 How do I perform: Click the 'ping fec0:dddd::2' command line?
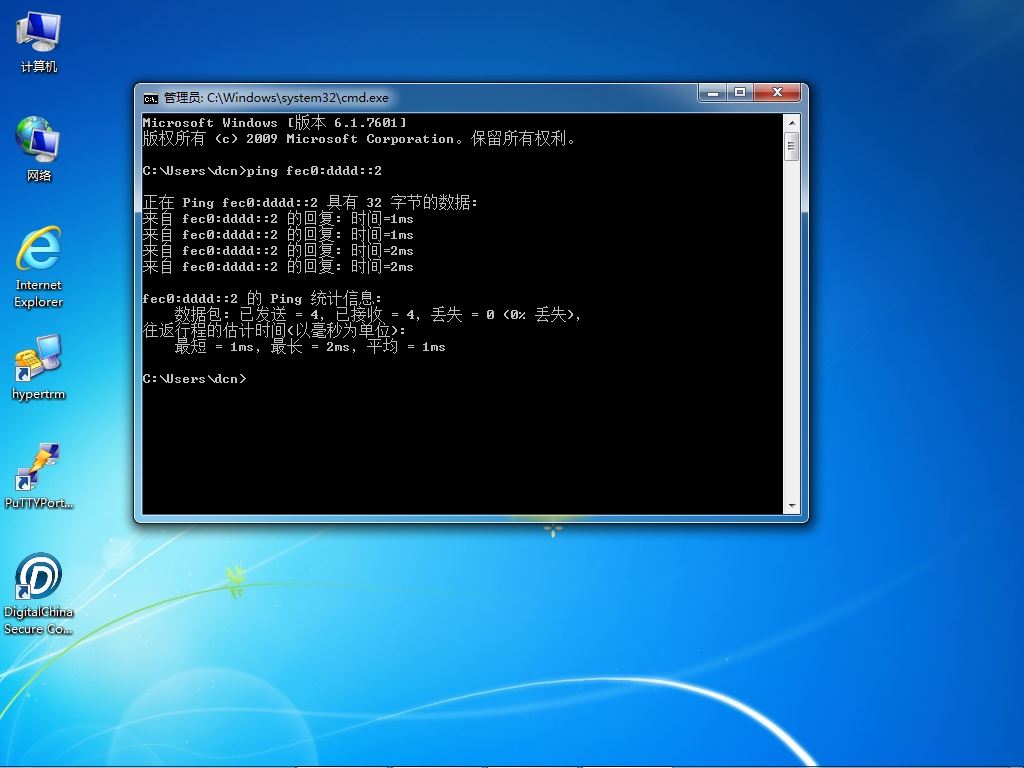click(262, 171)
